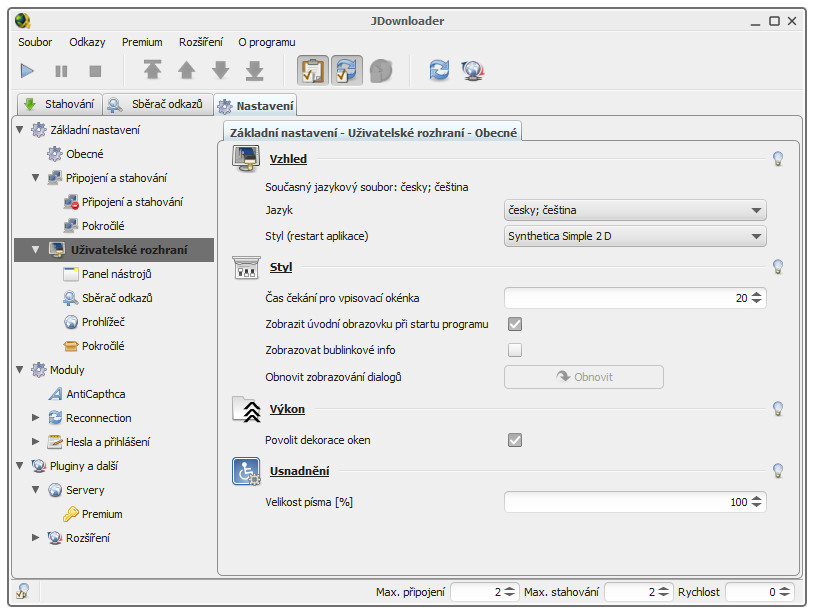Toggle Zobrazit úvodní obrazovku checkbox
814x613 pixels.
pyautogui.click(x=514, y=324)
